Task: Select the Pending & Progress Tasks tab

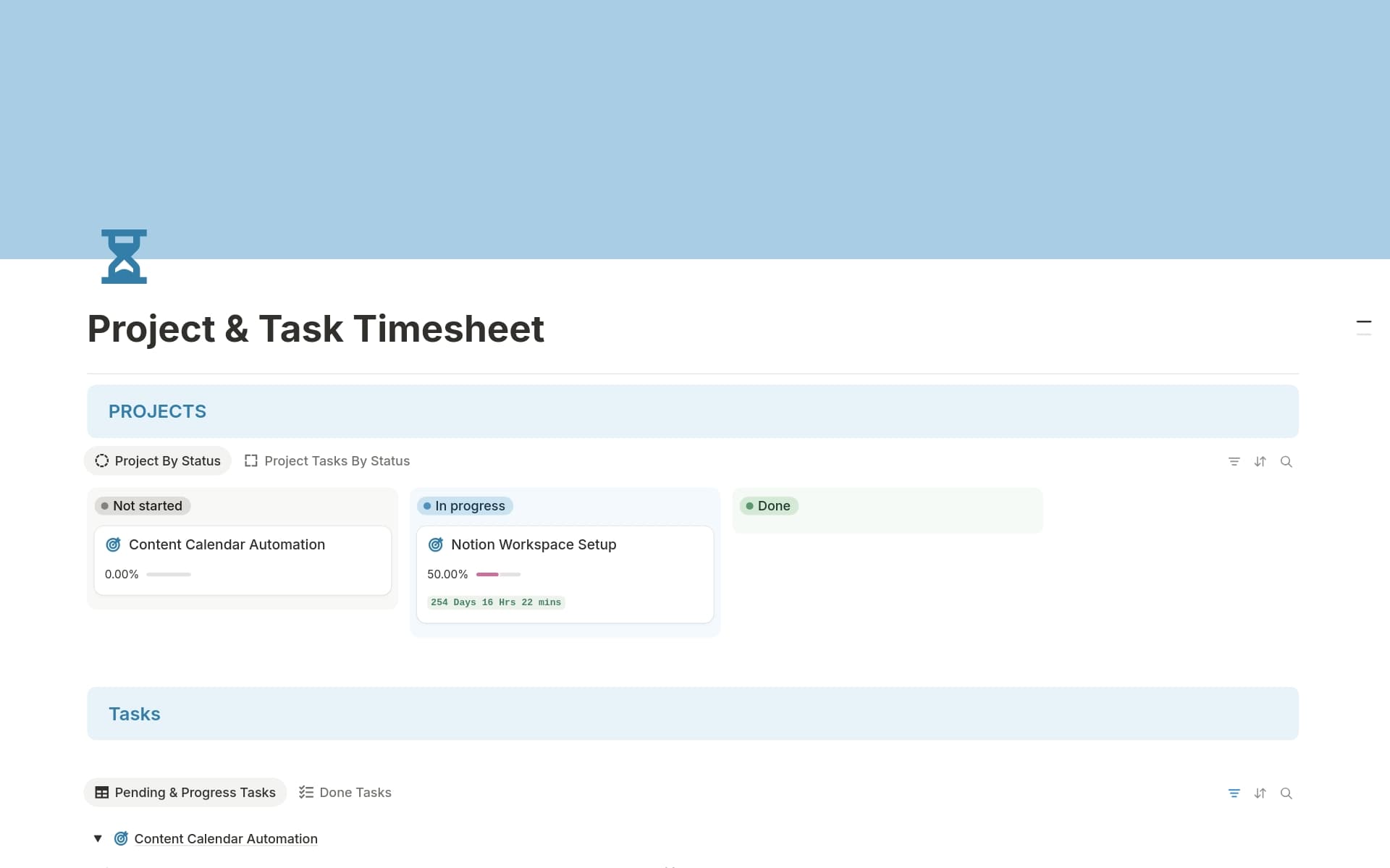Action: (x=185, y=793)
